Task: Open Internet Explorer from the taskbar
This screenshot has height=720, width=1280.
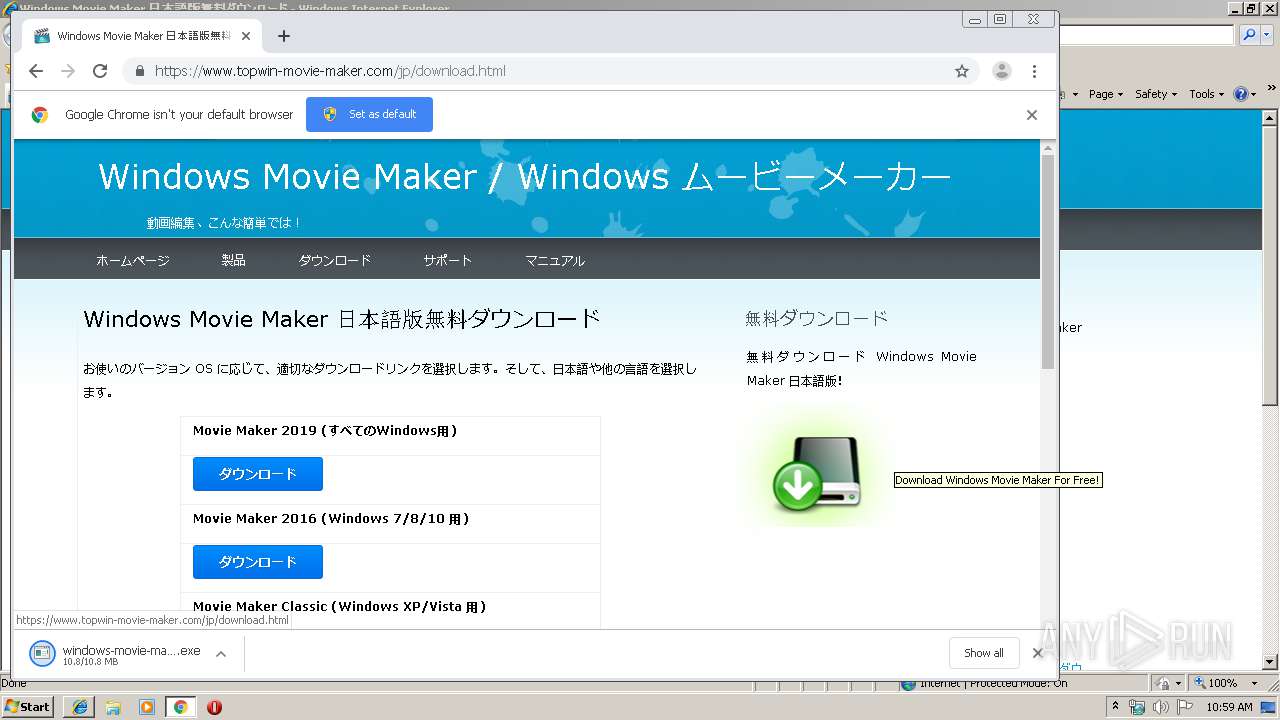Action: [x=80, y=707]
